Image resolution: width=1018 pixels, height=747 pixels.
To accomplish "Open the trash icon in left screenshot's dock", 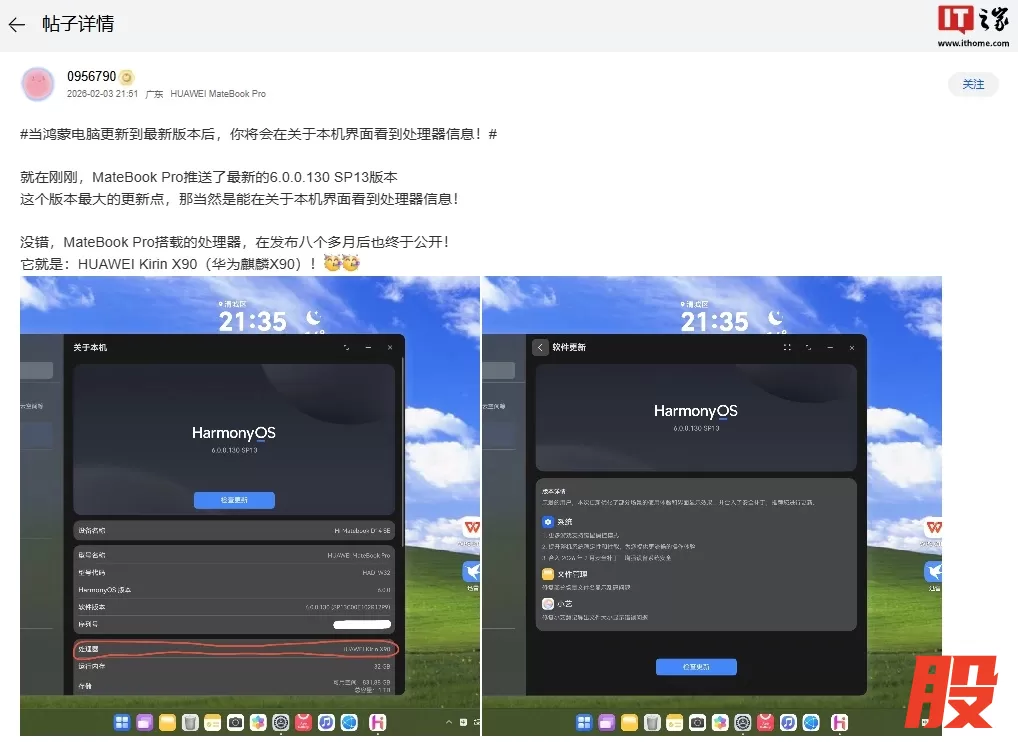I will click(190, 722).
